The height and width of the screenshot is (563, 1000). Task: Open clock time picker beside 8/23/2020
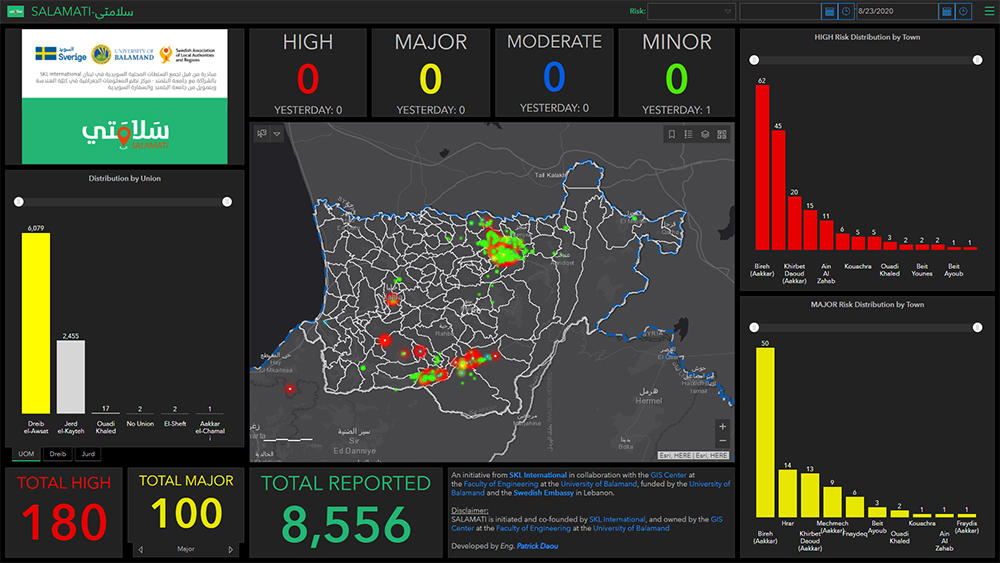click(963, 11)
